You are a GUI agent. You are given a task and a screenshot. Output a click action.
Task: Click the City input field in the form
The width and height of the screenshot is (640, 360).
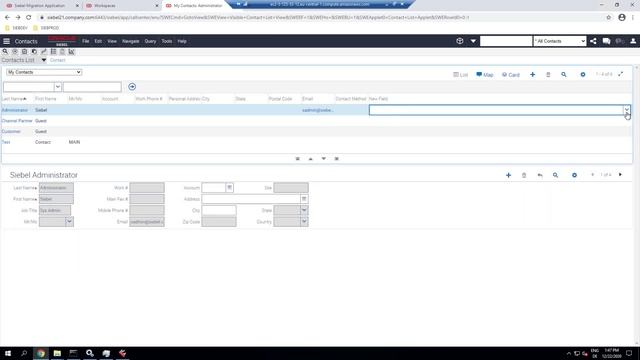219,210
